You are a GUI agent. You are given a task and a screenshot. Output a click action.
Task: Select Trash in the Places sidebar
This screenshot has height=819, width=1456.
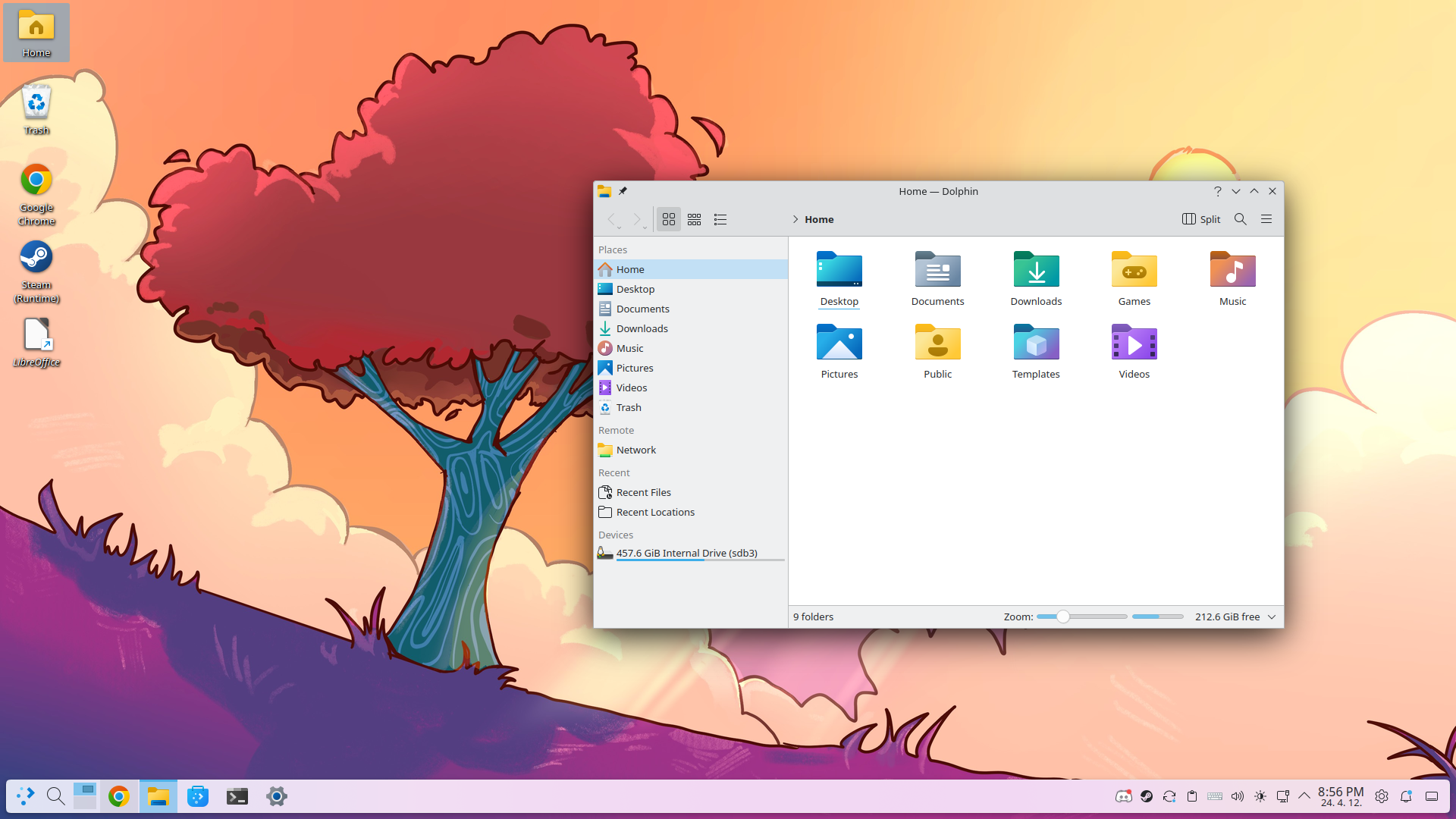coord(629,407)
